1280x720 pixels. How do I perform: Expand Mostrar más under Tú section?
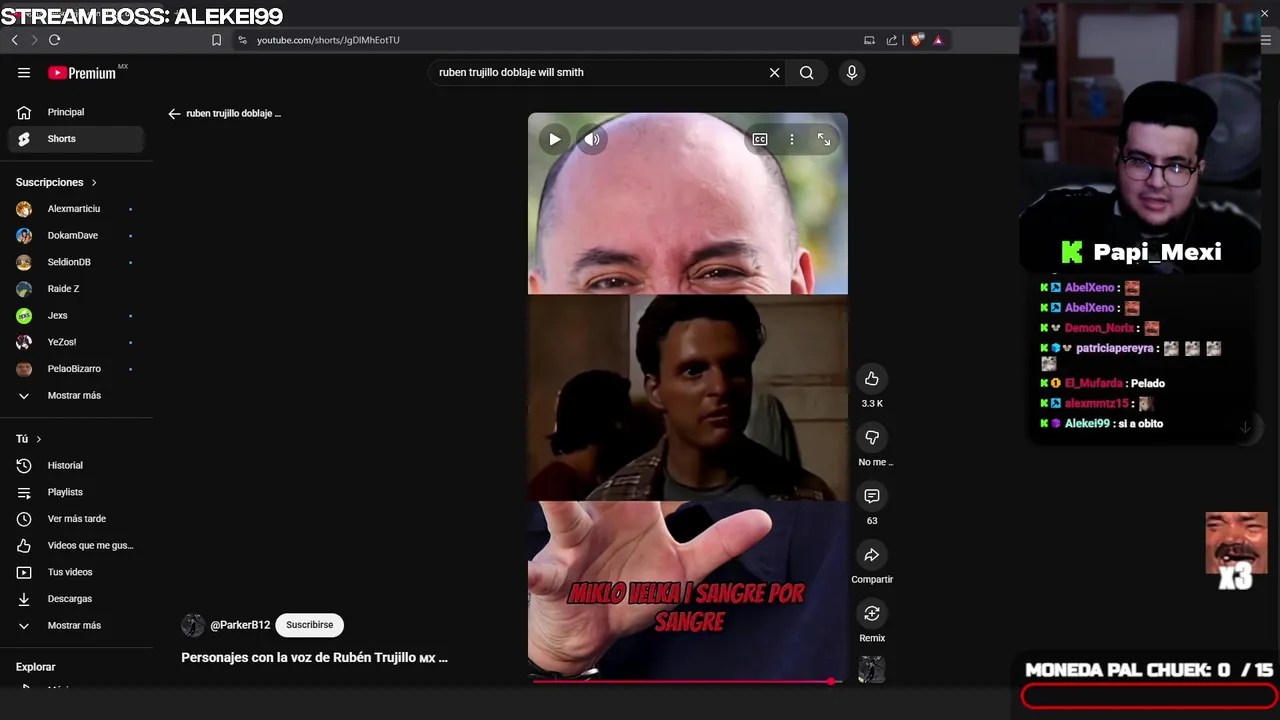(76, 625)
